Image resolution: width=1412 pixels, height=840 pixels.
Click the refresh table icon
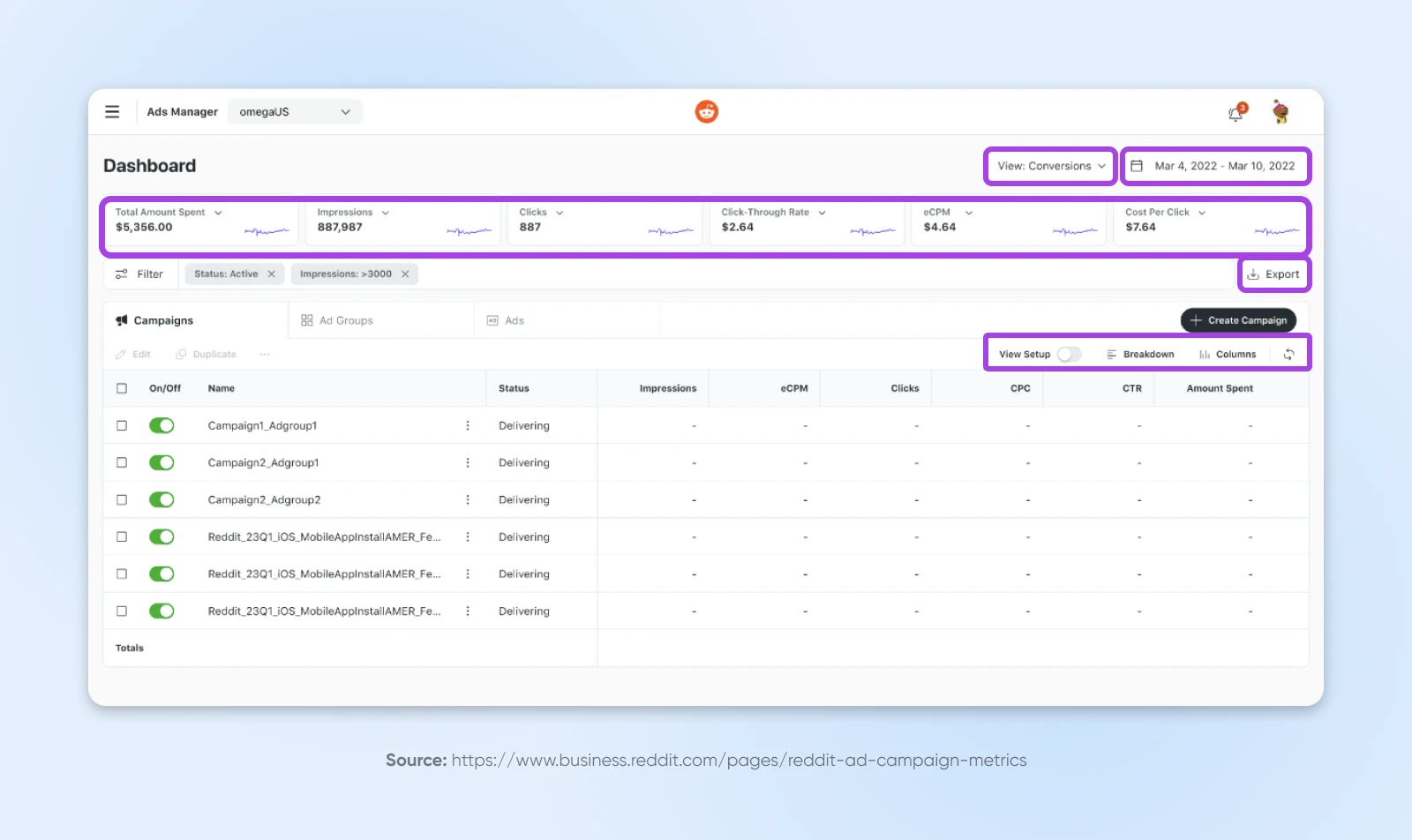click(x=1289, y=355)
